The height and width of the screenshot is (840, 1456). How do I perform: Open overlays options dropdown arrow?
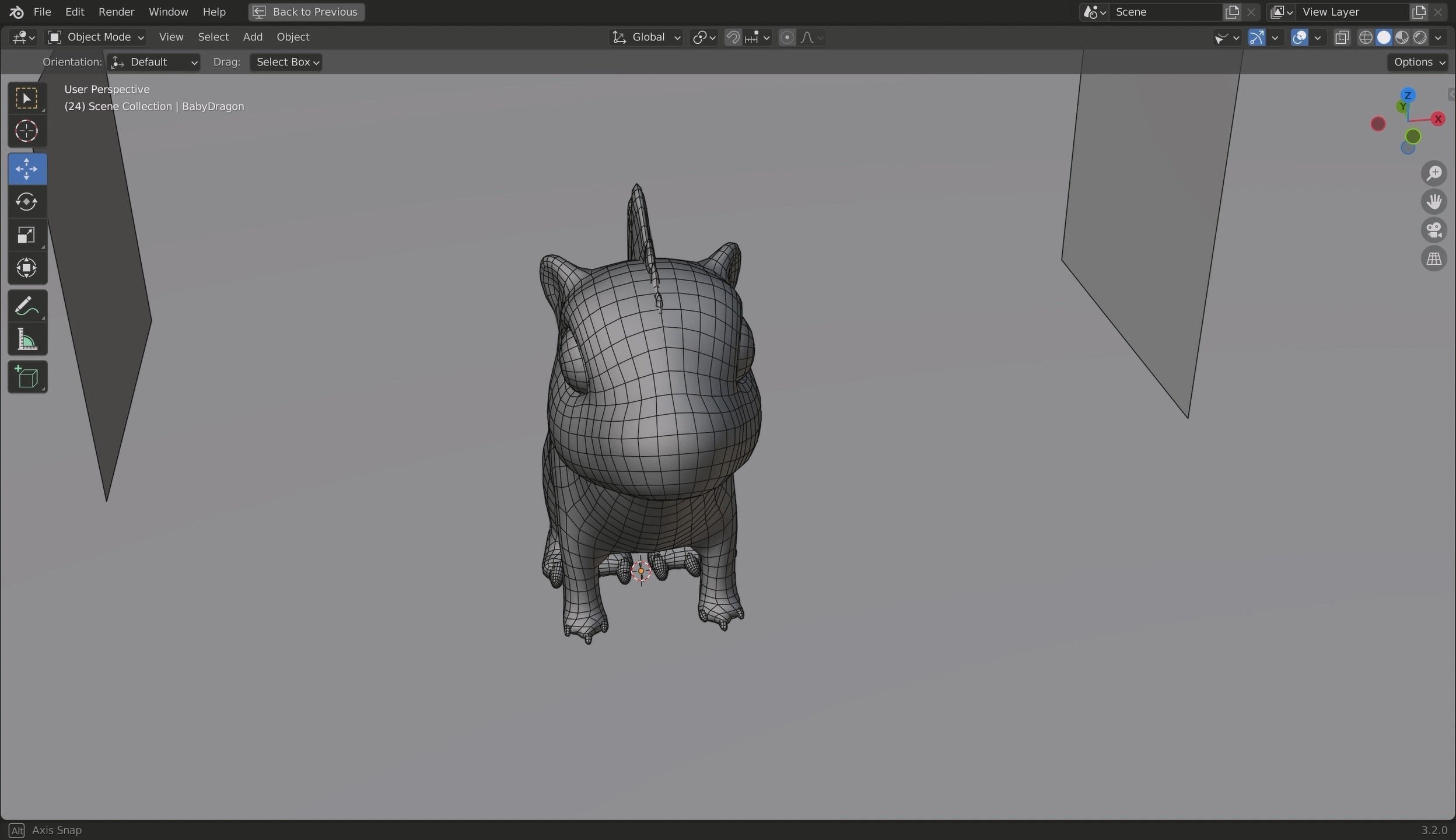tap(1317, 37)
